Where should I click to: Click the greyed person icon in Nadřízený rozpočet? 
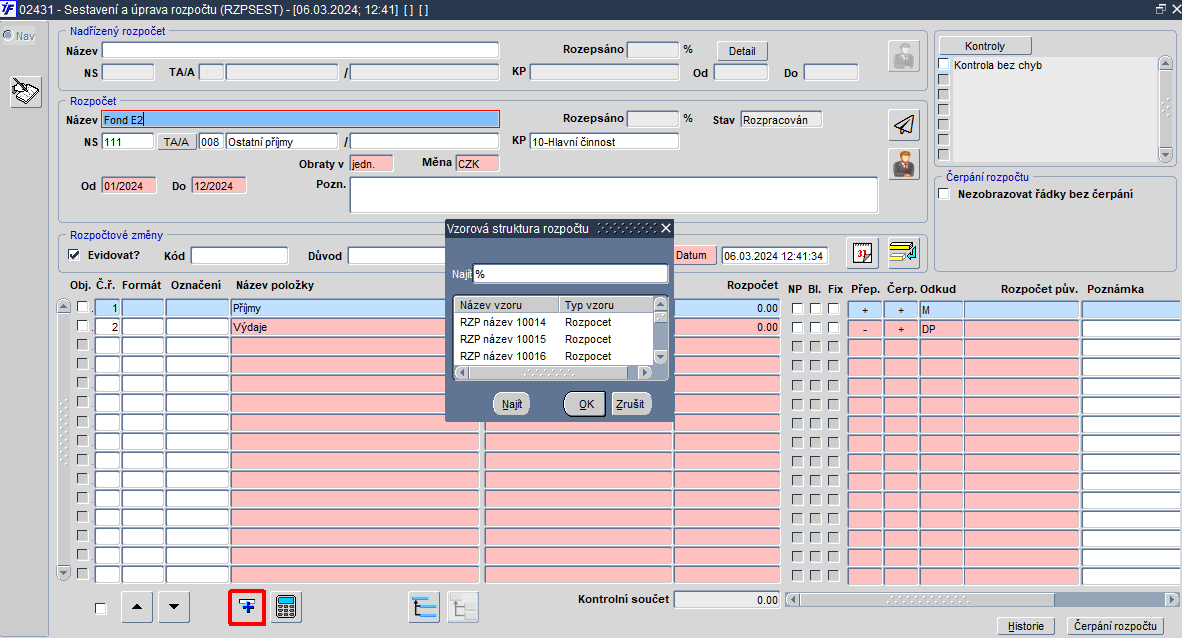tap(904, 56)
